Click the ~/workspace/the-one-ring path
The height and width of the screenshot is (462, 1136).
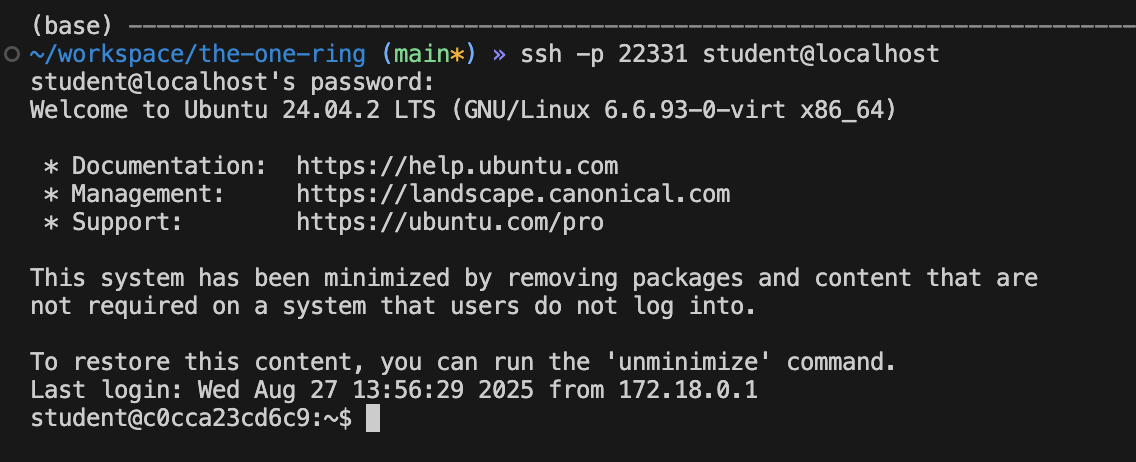[197, 53]
